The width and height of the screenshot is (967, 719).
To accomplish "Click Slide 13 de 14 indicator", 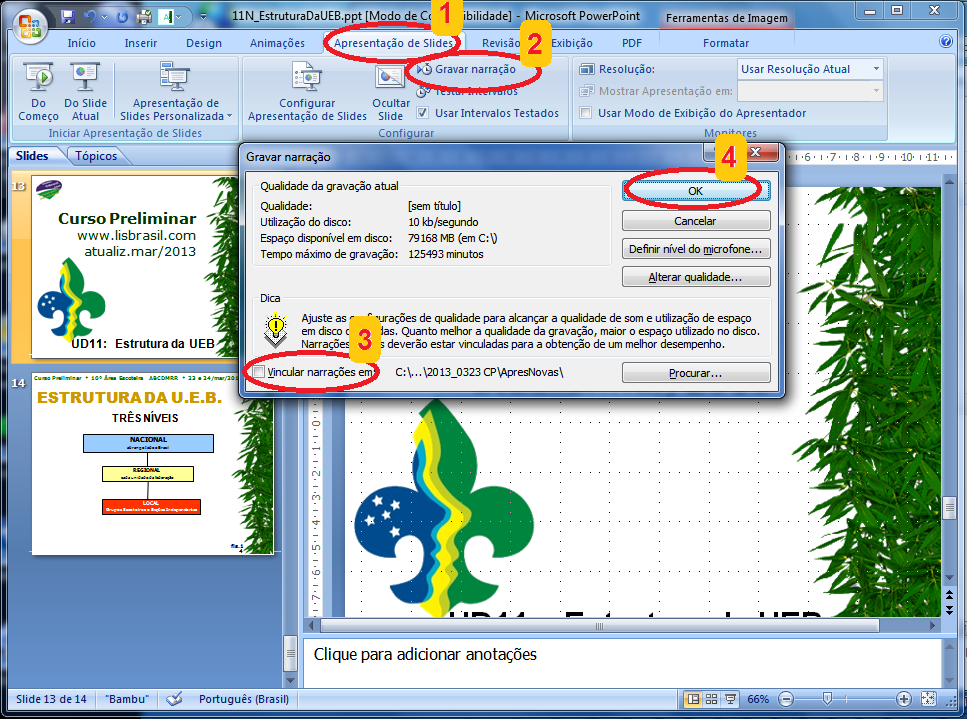I will coord(51,699).
